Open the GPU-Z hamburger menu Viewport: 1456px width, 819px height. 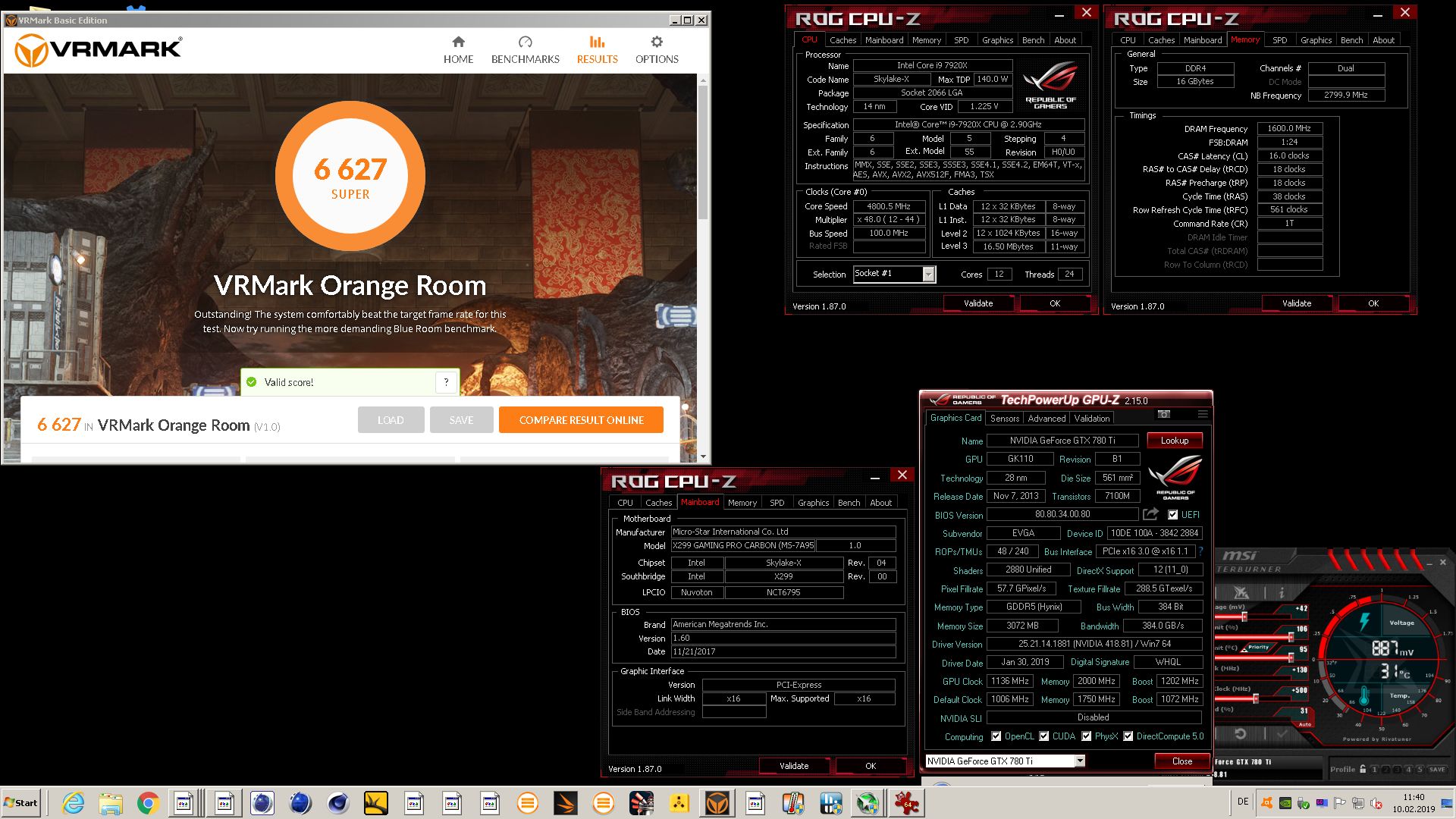coord(1203,414)
